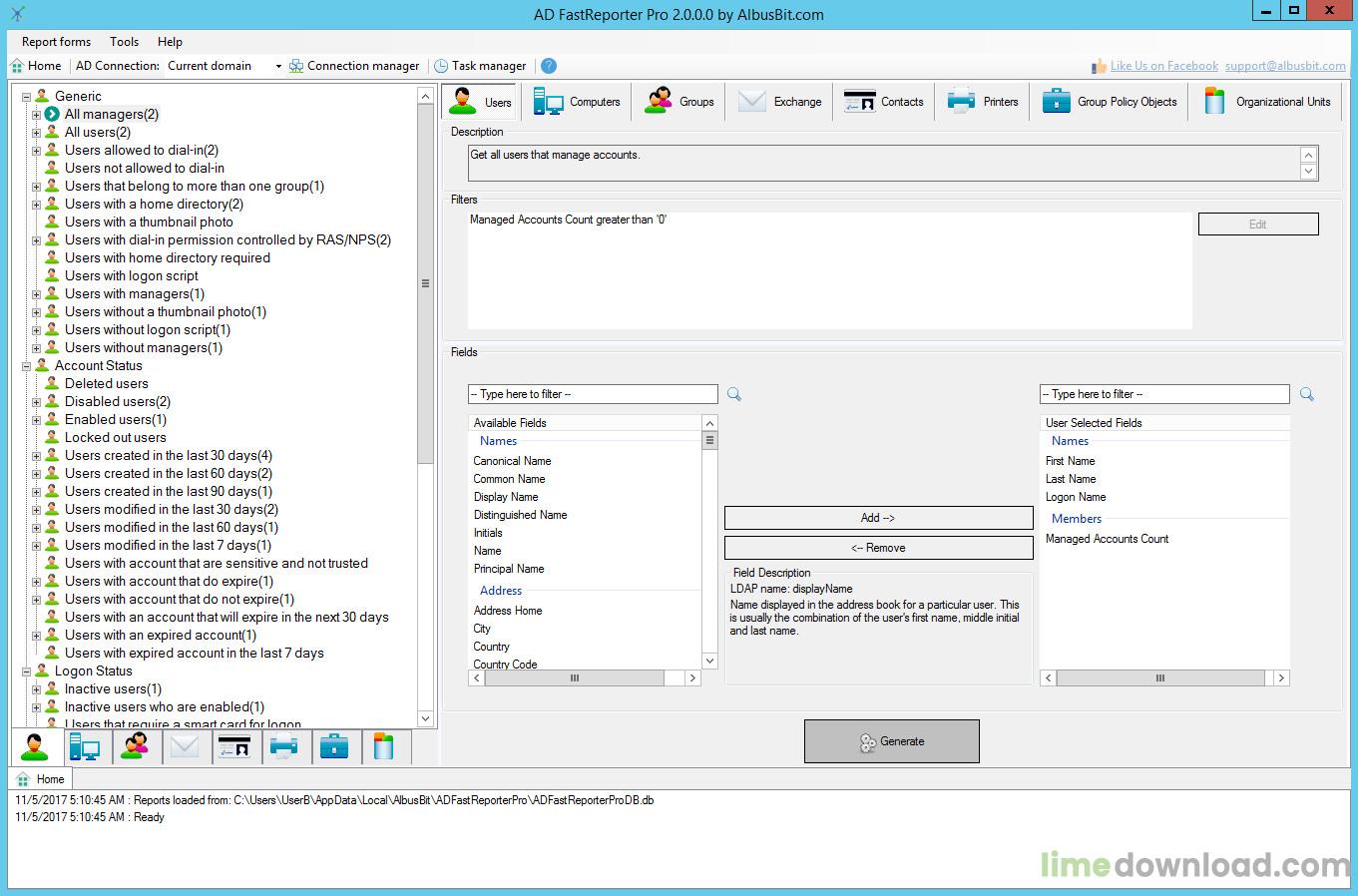Select computers icon in bottom-left category bar
Screen dimensions: 1358x896
pos(85,746)
